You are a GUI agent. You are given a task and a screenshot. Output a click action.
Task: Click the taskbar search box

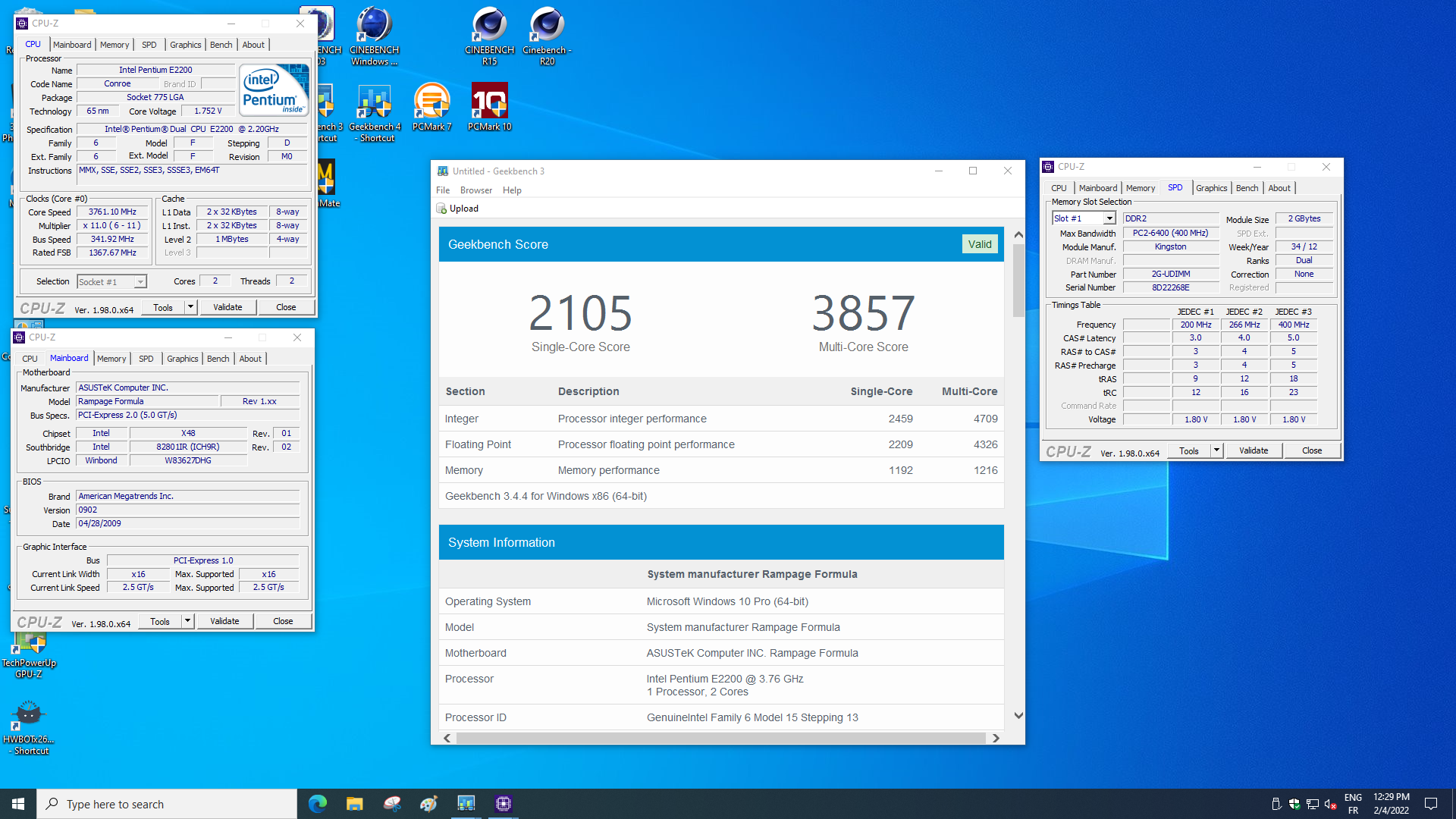pyautogui.click(x=167, y=804)
